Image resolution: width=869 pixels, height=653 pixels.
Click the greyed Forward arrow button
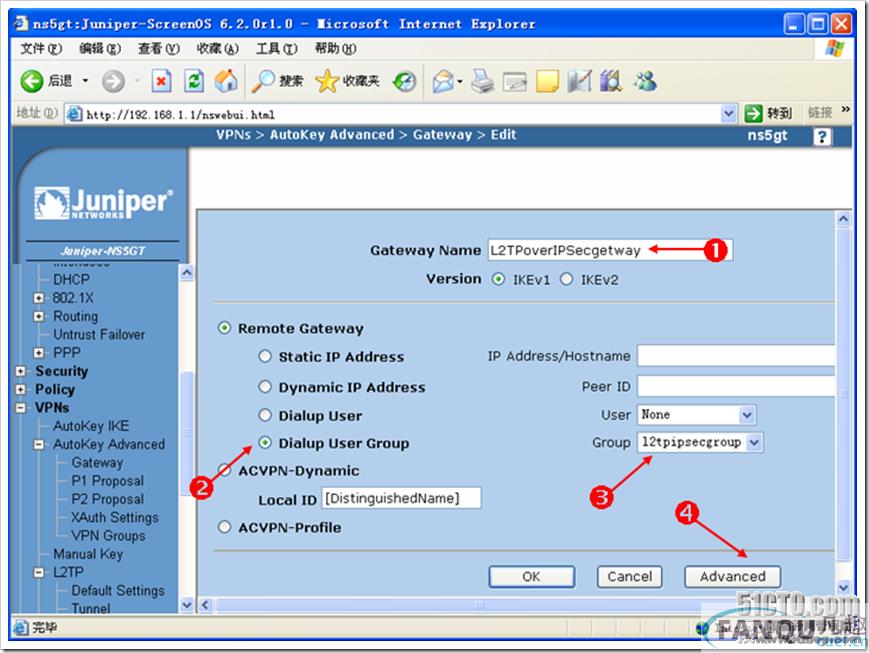[113, 81]
